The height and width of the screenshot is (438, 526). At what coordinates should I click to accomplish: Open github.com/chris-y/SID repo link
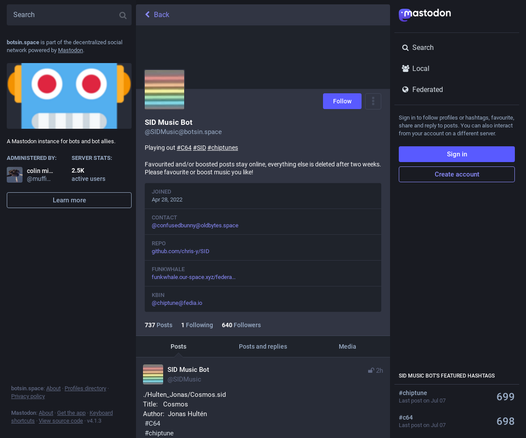[x=180, y=252]
